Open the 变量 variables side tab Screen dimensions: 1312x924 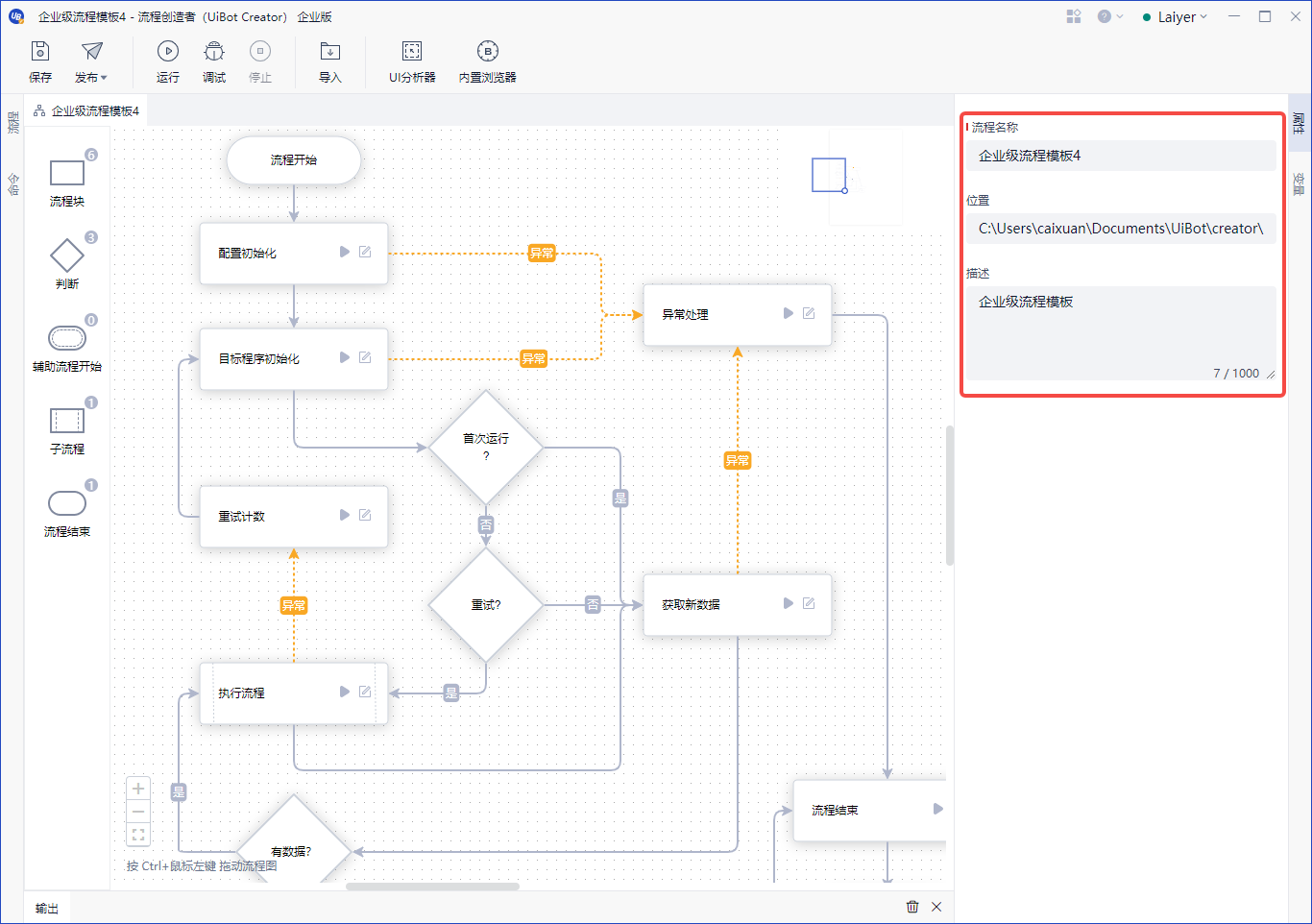tap(1299, 183)
